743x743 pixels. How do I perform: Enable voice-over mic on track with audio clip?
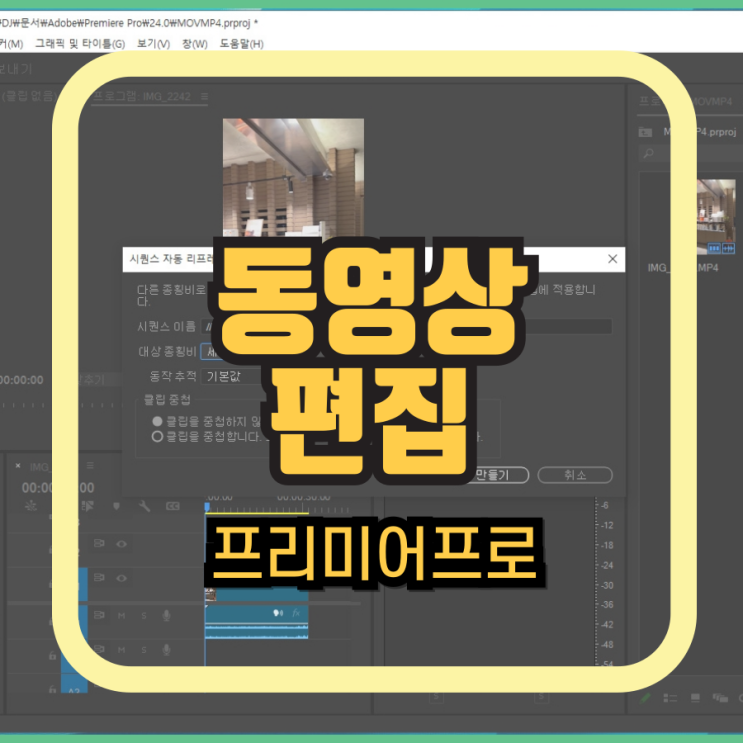coord(166,616)
